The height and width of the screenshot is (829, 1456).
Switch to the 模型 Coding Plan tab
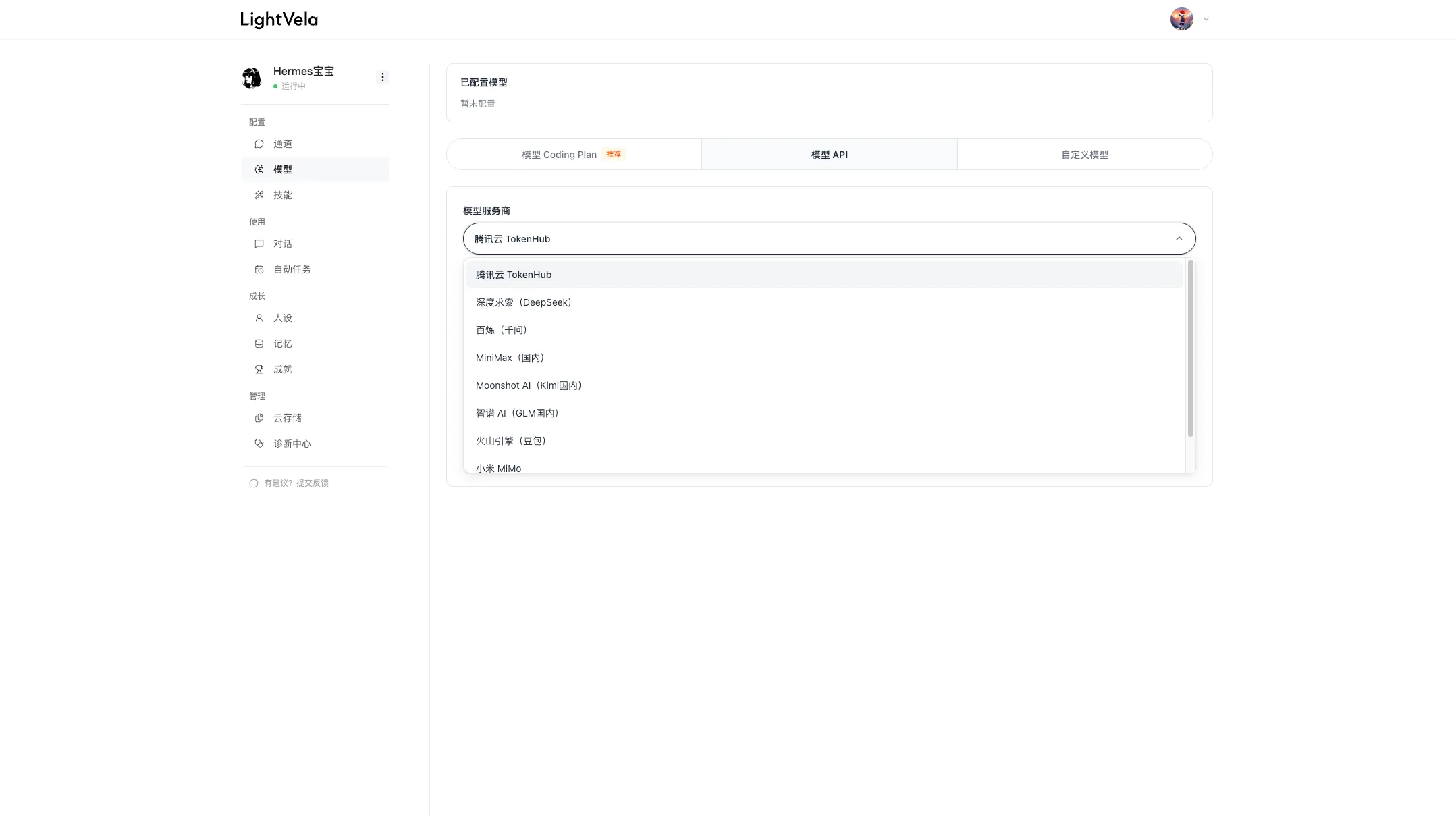[x=574, y=155]
